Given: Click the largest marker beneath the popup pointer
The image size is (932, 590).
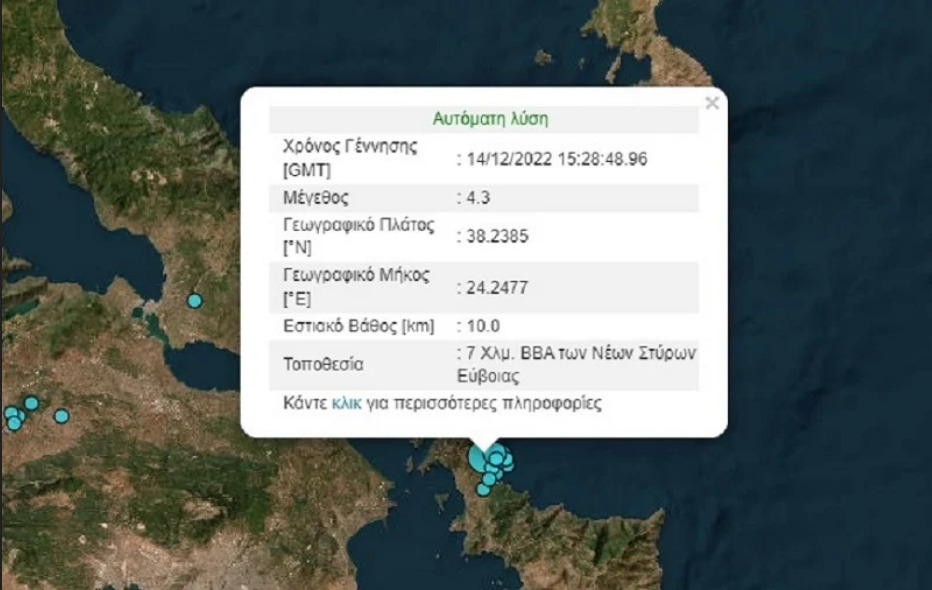Looking at the screenshot, I should [479, 458].
